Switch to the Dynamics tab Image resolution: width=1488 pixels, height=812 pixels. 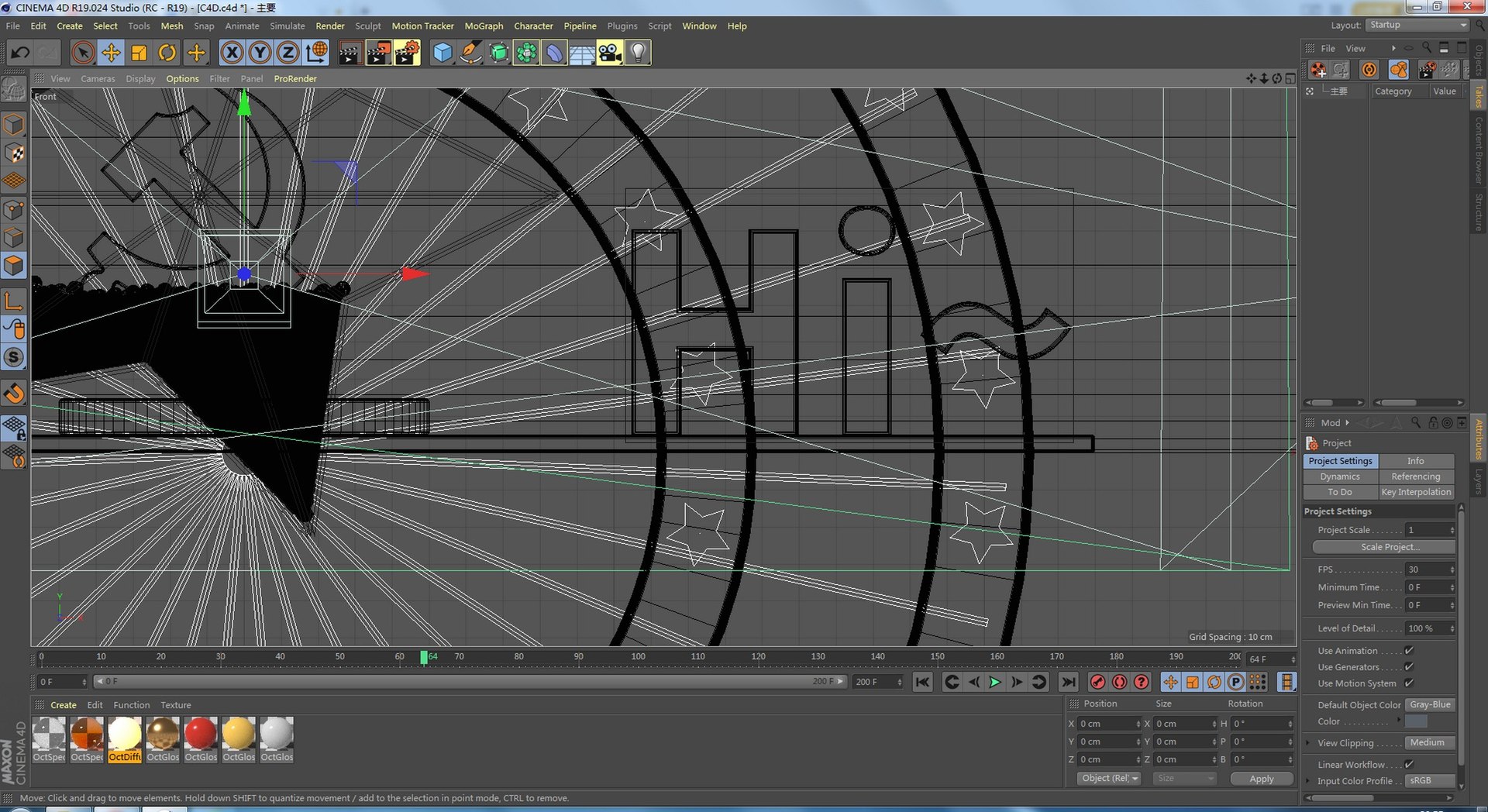[1340, 477]
